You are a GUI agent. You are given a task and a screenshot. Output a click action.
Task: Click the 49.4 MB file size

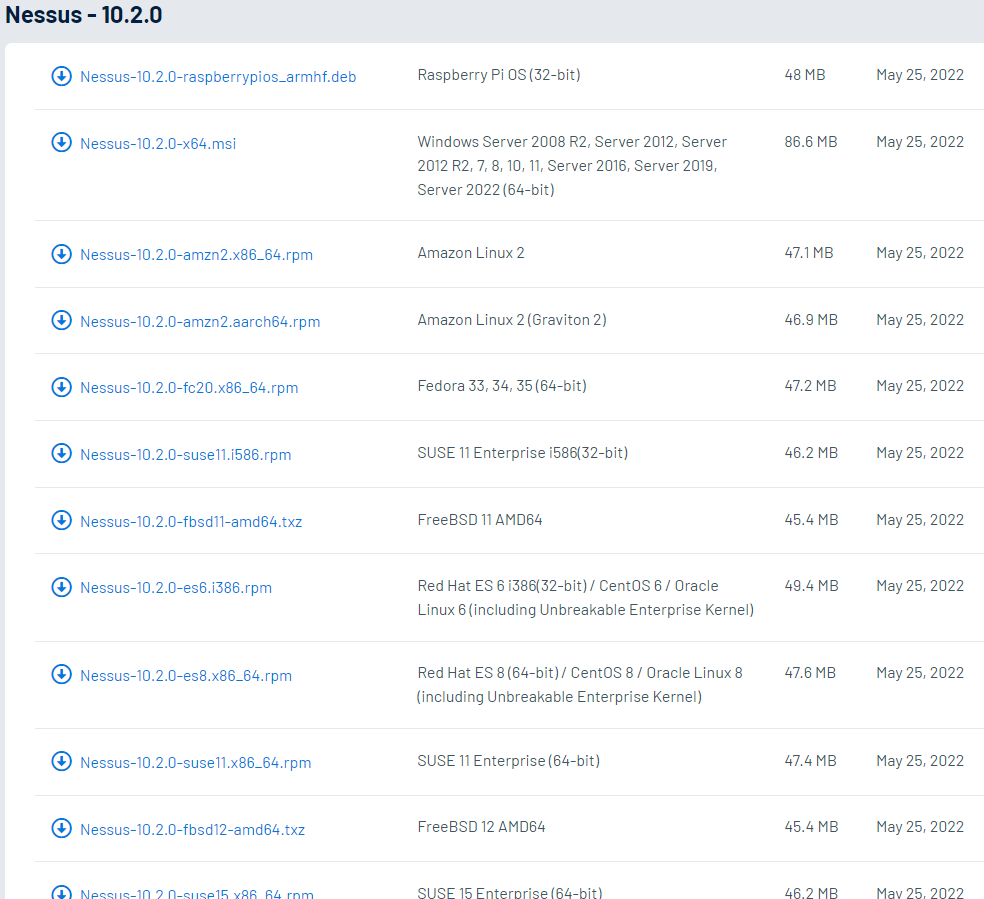tap(811, 586)
